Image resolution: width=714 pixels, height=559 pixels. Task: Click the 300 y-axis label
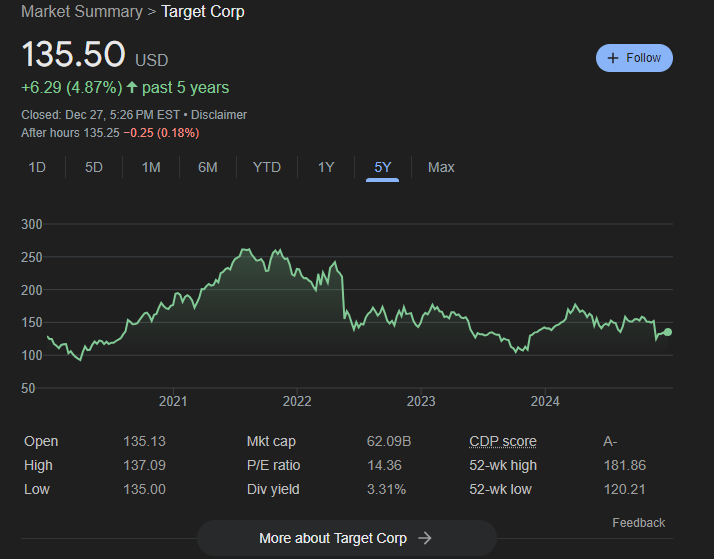point(31,224)
